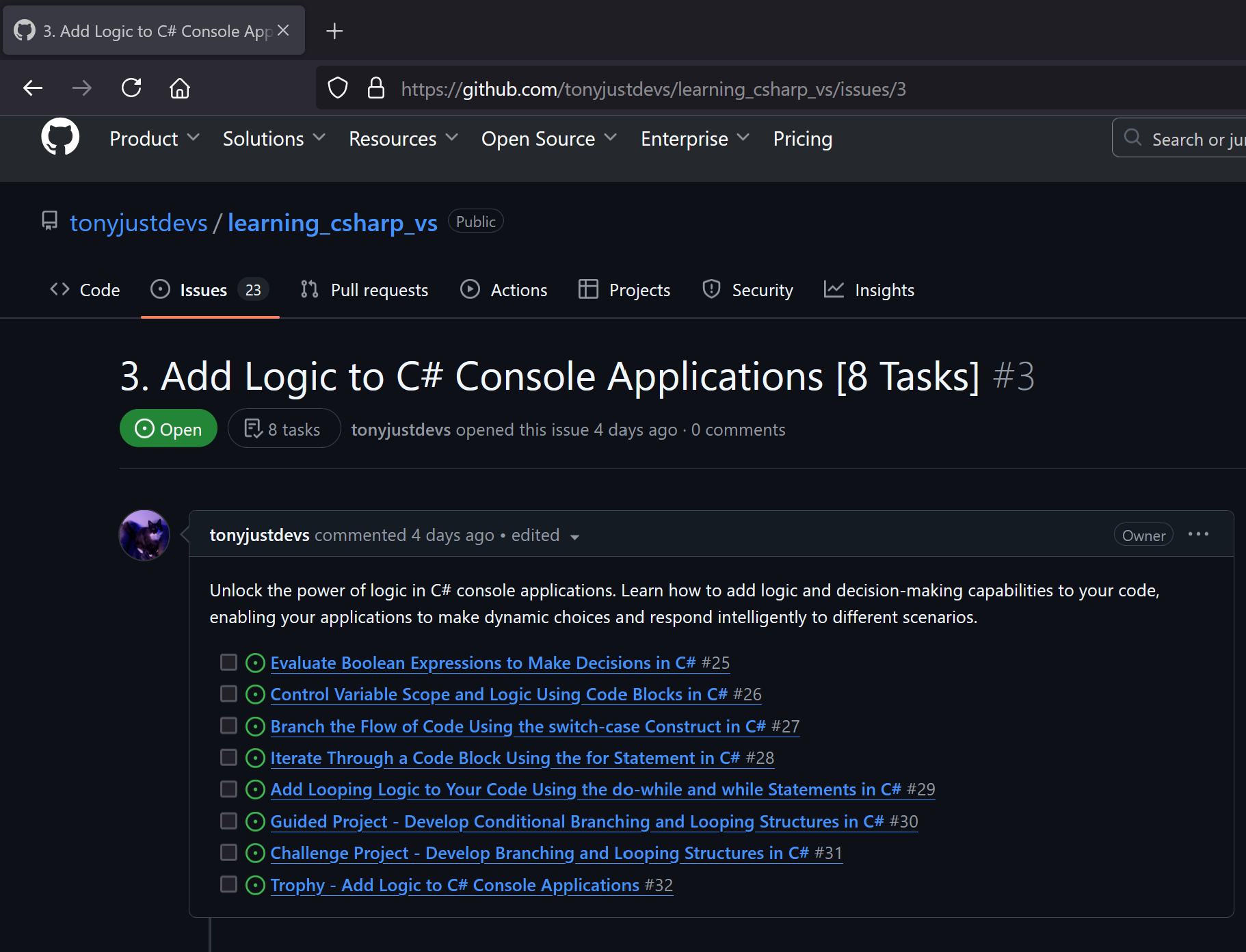Click the 8 tasks button
The image size is (1246, 952).
(x=284, y=429)
